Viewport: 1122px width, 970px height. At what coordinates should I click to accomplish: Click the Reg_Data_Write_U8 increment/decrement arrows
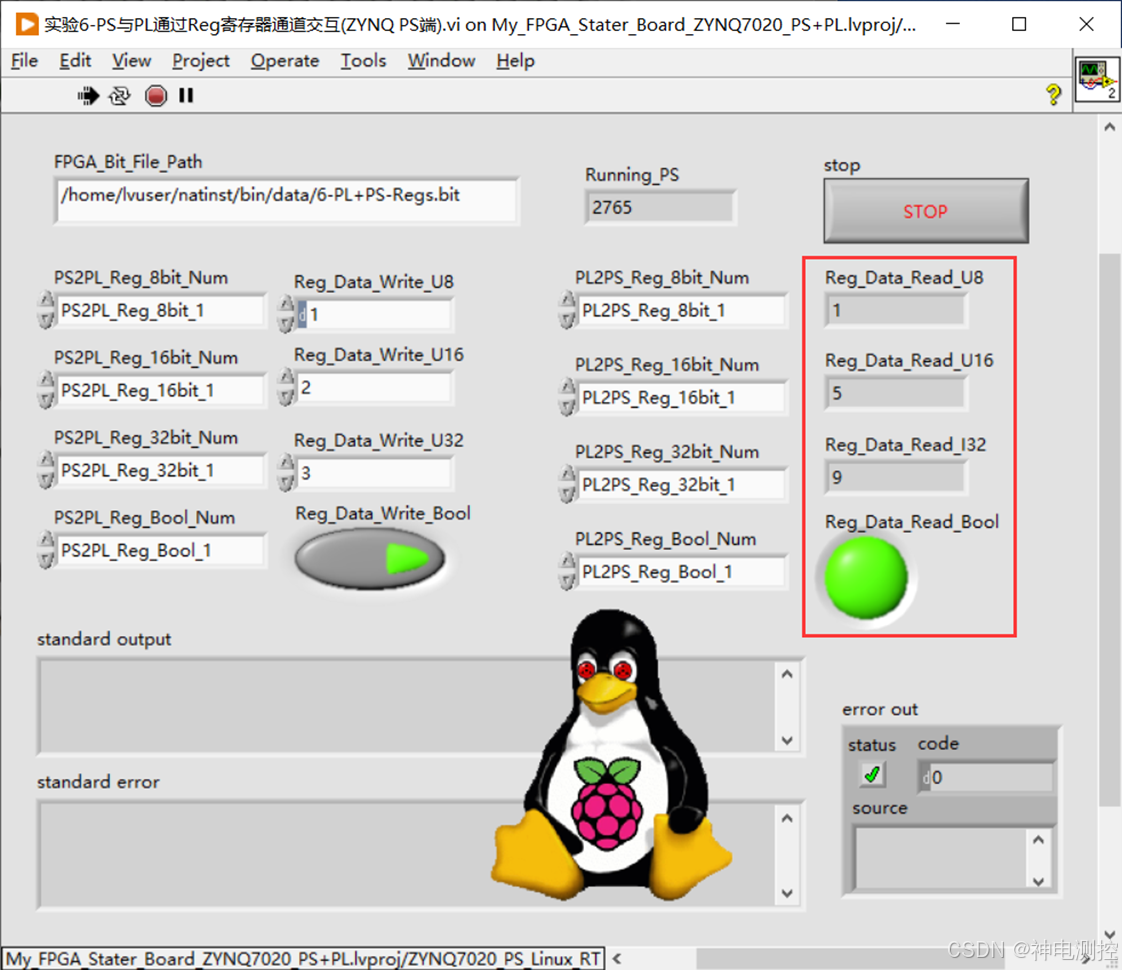point(286,315)
